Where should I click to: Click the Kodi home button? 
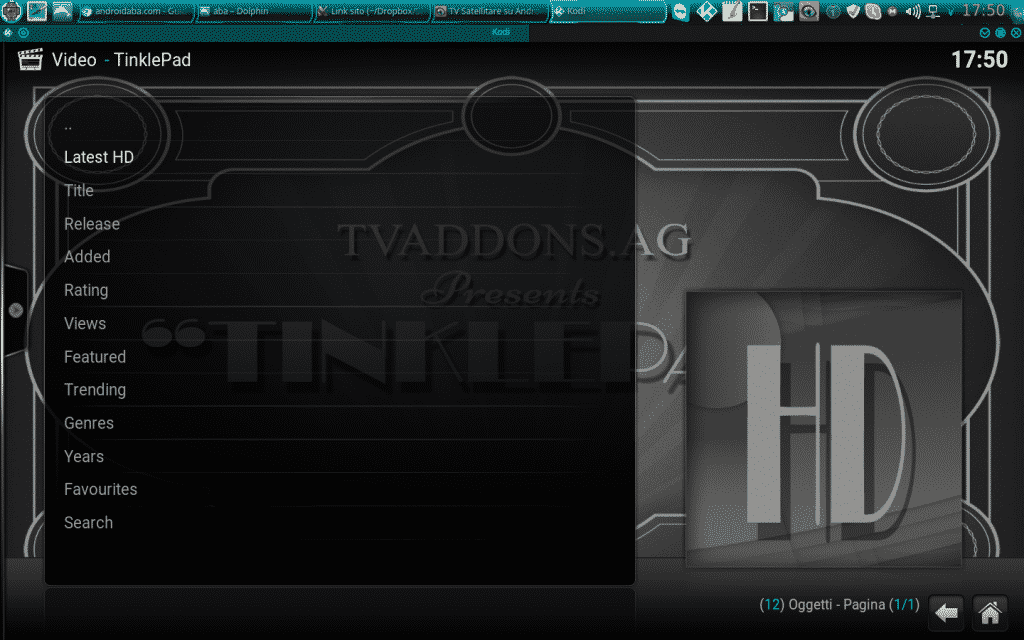[989, 613]
